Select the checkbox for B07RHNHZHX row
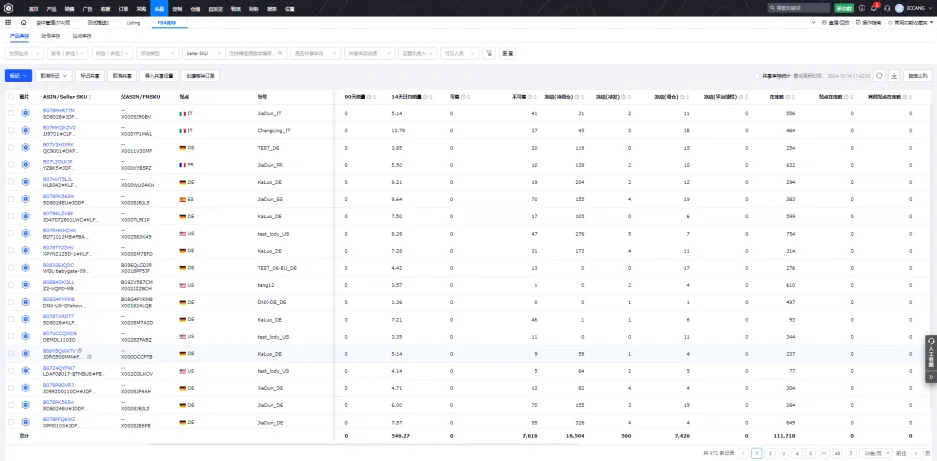 pos(11,233)
